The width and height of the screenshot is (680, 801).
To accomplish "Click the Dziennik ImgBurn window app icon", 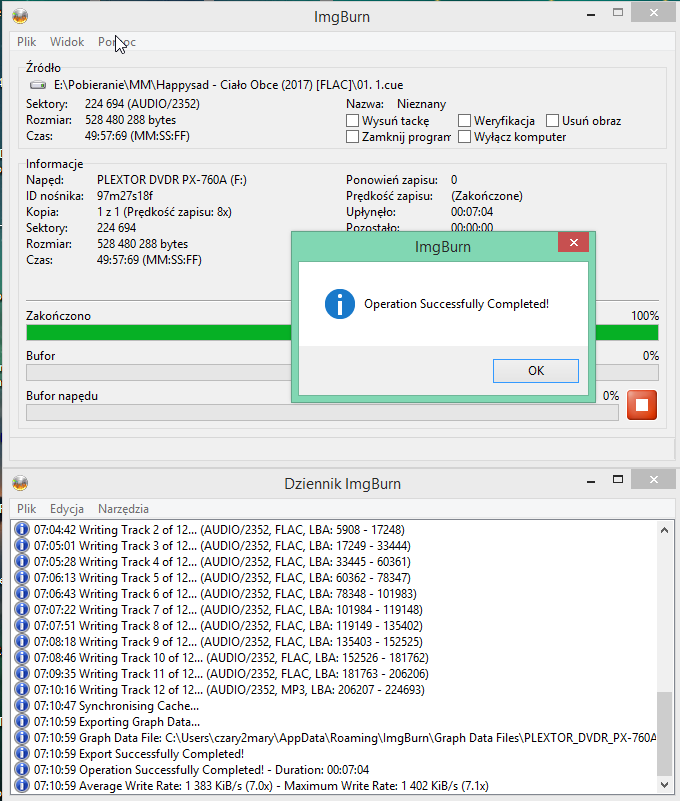I will coord(20,483).
